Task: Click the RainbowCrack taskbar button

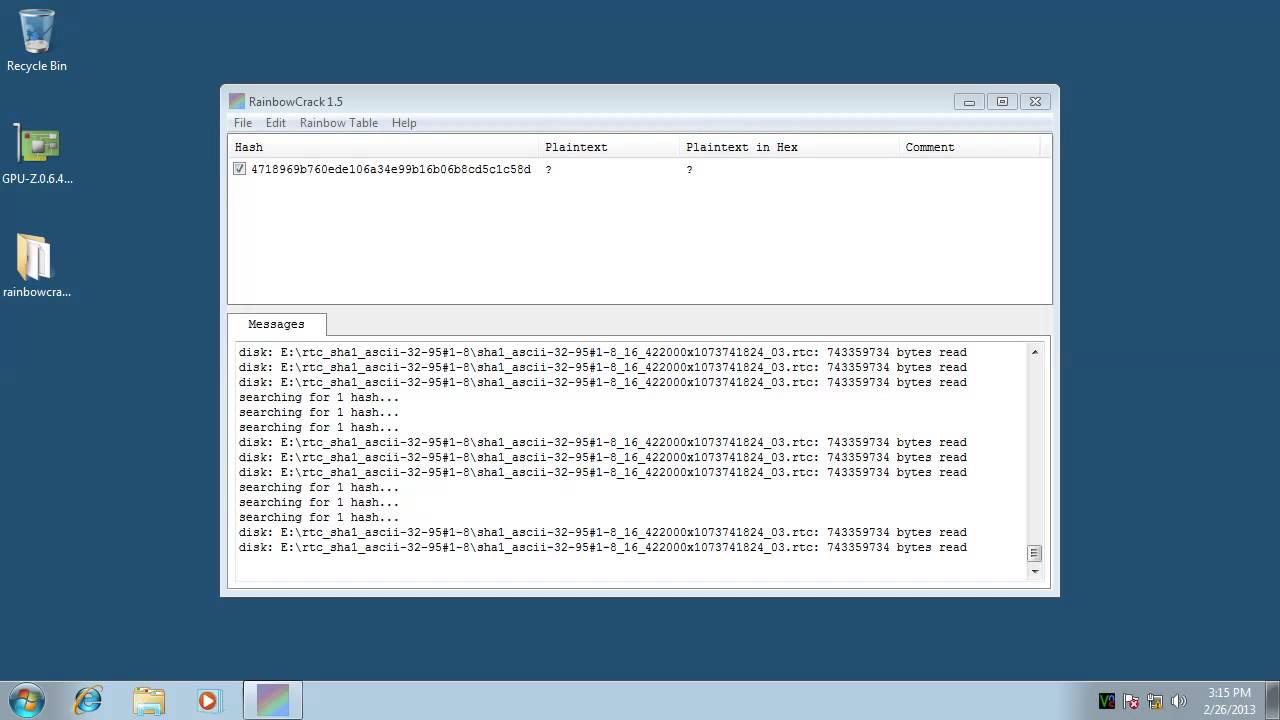Action: 273,700
